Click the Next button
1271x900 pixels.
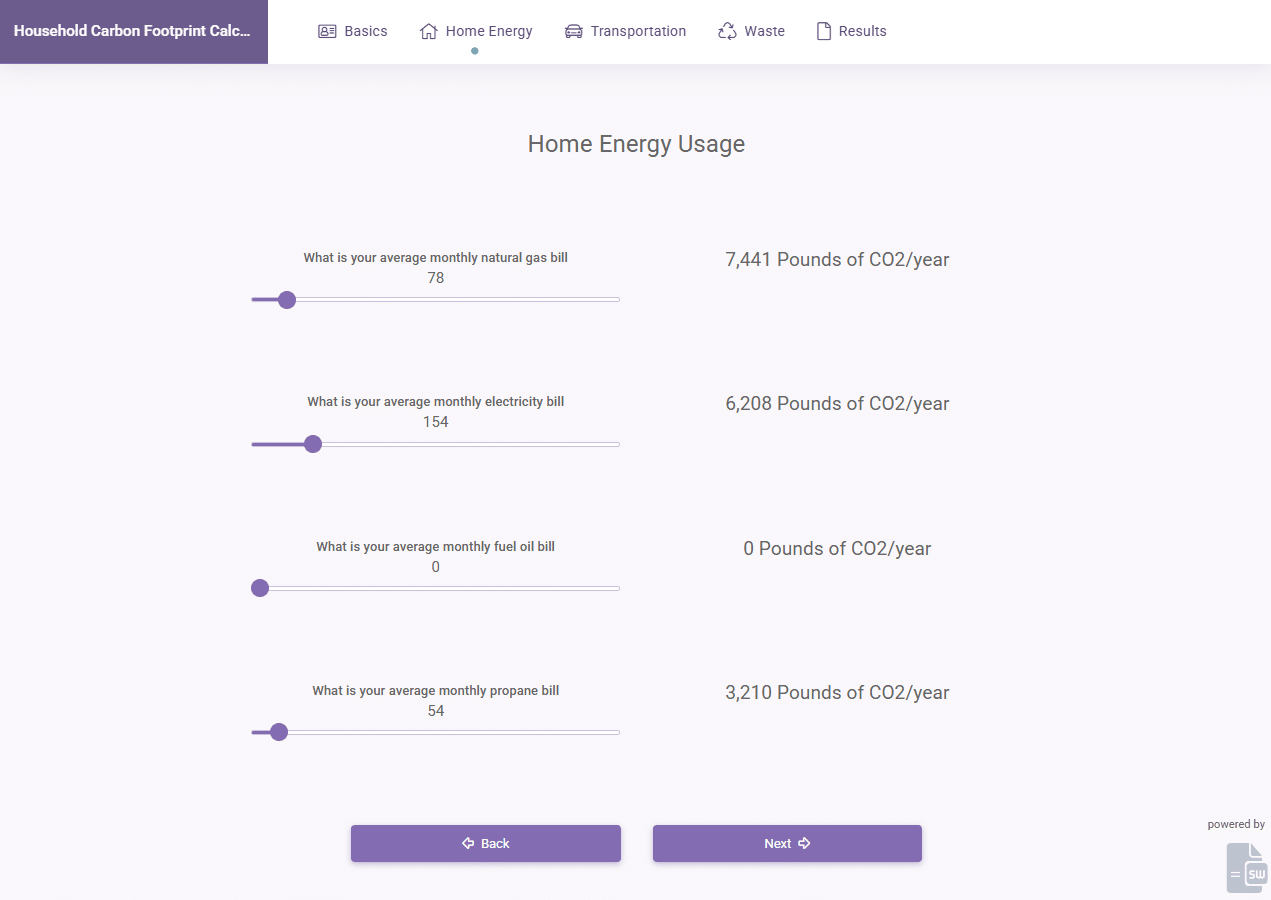click(787, 843)
